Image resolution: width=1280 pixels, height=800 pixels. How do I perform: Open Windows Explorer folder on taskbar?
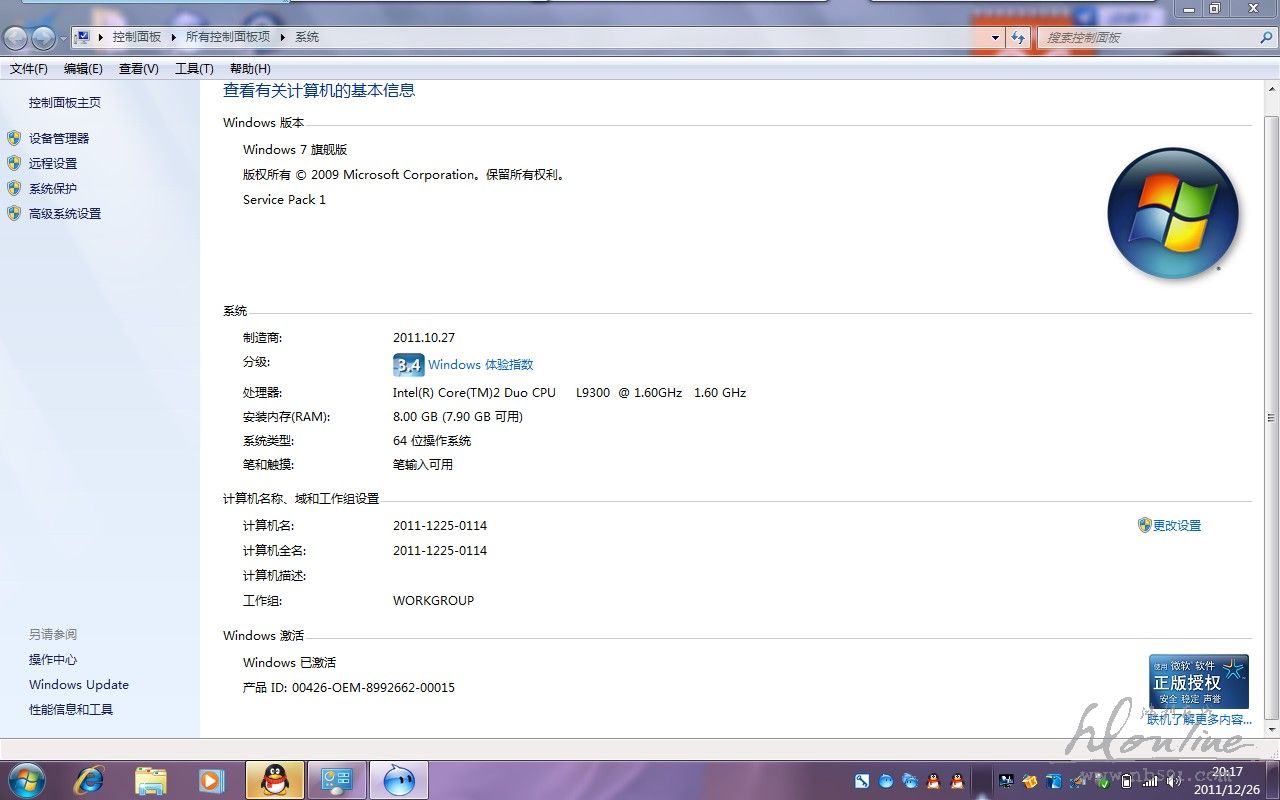[150, 780]
